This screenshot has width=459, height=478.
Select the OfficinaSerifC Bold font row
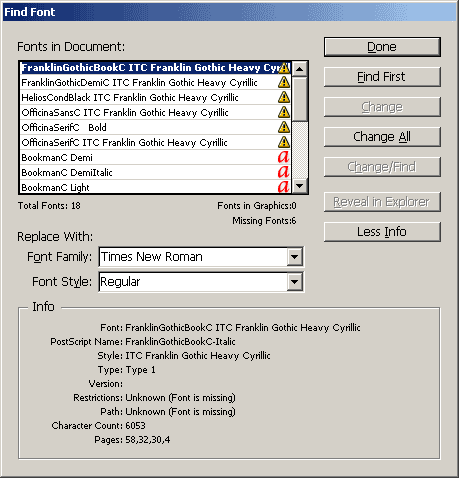[x=155, y=127]
